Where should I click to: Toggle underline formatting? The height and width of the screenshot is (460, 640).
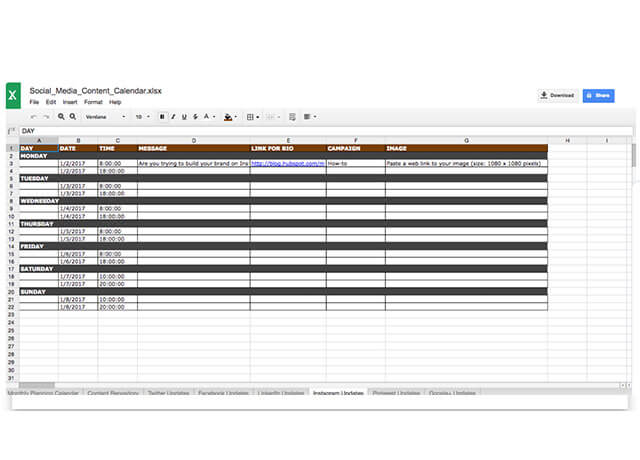pyautogui.click(x=184, y=117)
